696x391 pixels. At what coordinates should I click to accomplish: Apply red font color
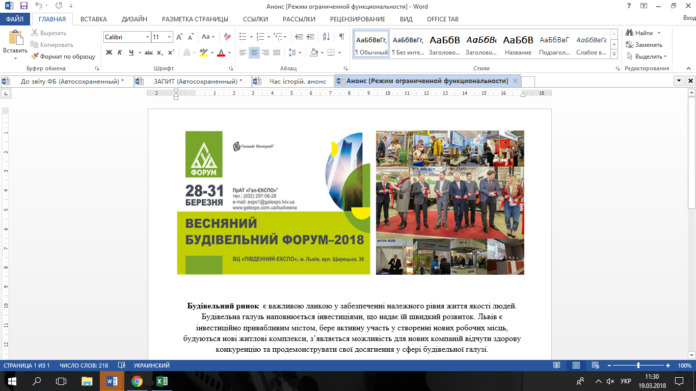221,52
